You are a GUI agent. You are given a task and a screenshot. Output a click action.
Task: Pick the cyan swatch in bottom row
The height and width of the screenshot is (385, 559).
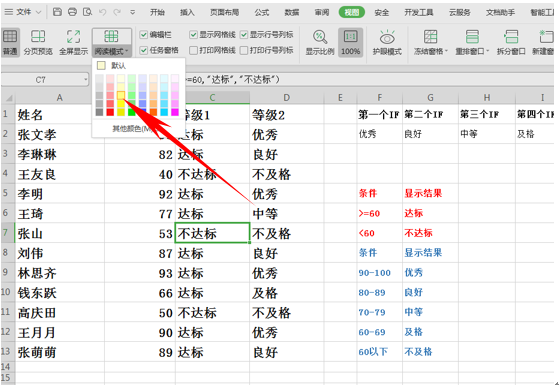(x=164, y=112)
